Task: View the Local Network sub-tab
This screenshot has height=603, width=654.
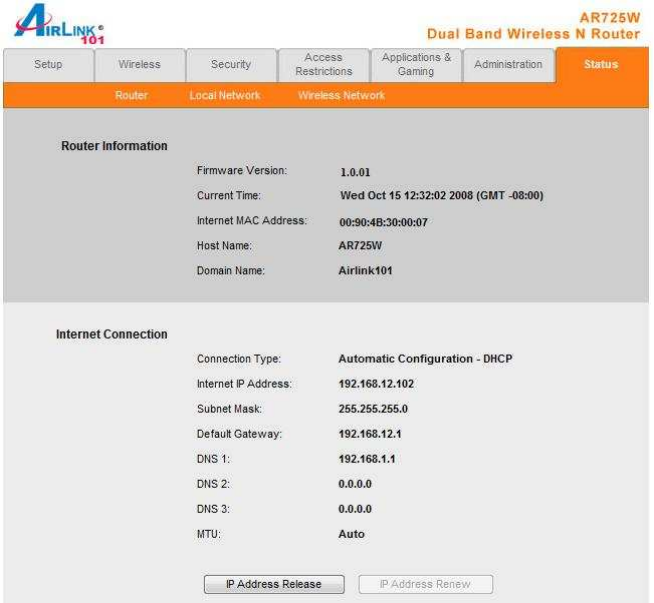Action: click(x=225, y=95)
